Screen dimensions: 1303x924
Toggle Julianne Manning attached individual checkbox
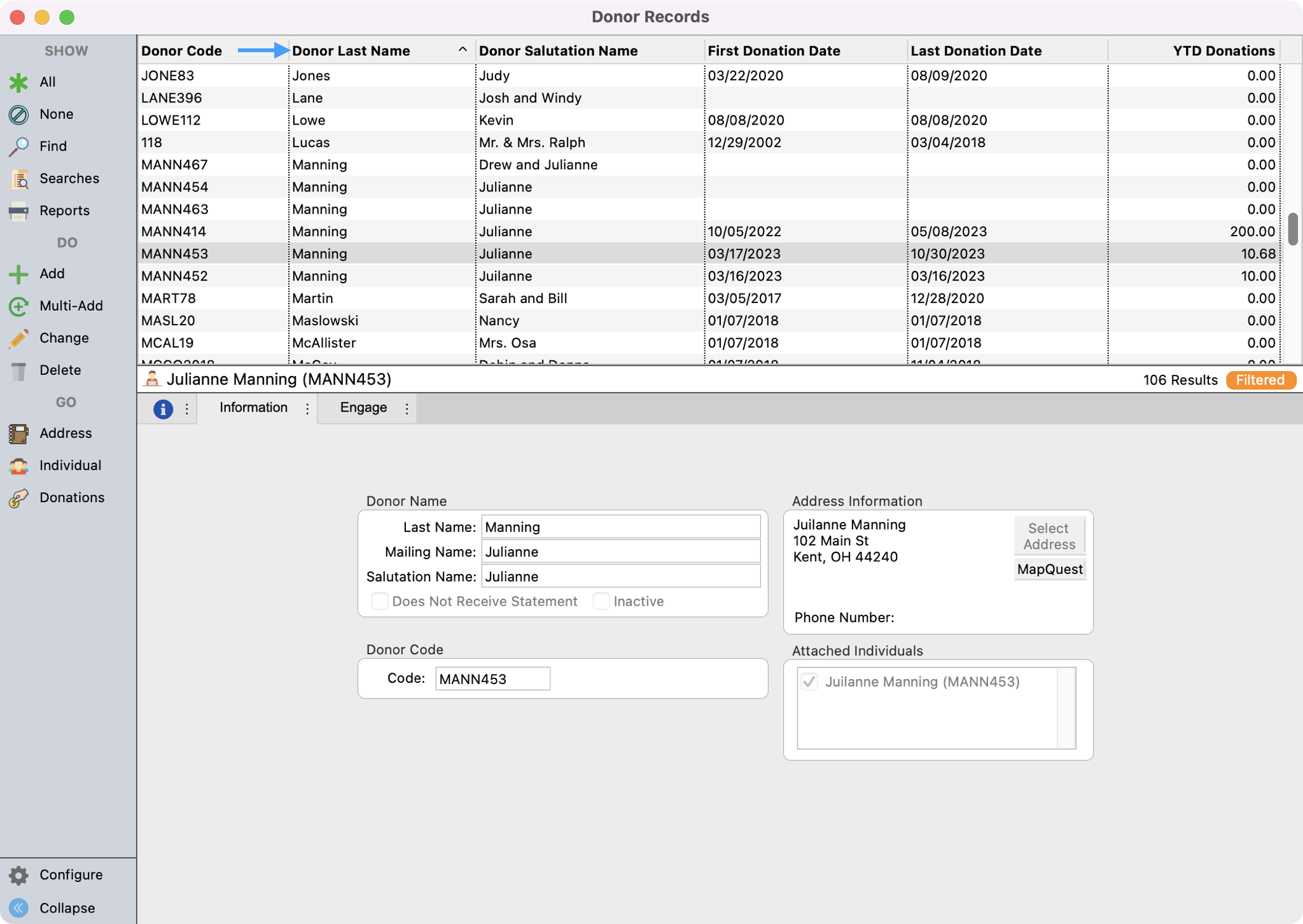click(809, 682)
